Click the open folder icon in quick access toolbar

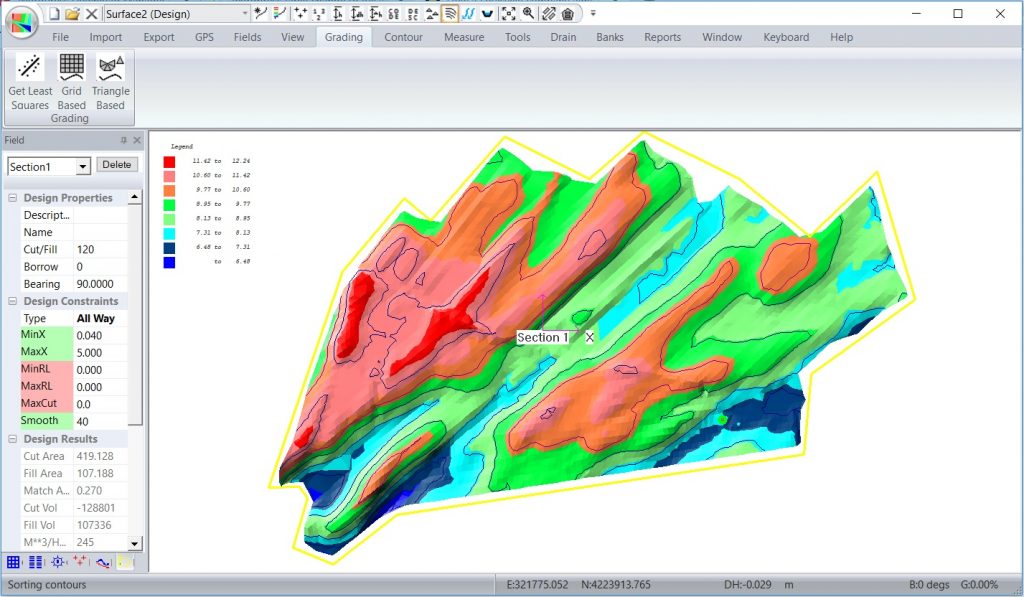tap(72, 14)
